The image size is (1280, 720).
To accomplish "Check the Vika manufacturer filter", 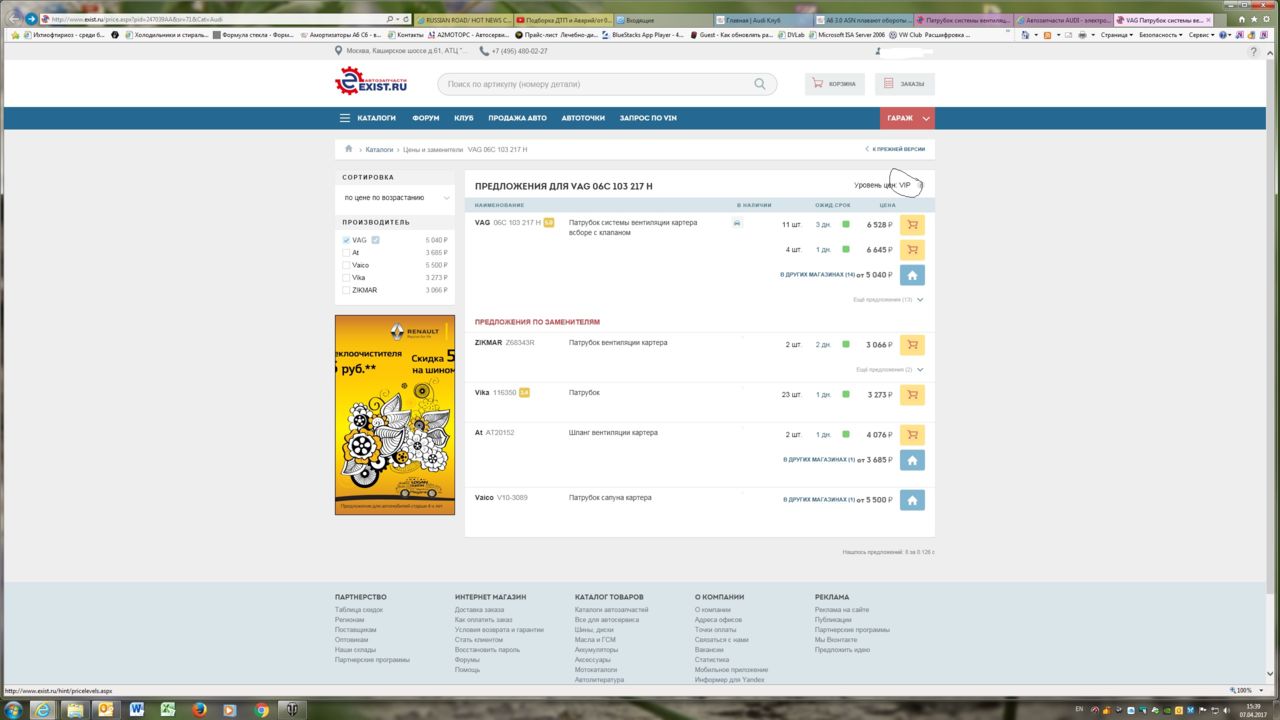I will coord(347,278).
